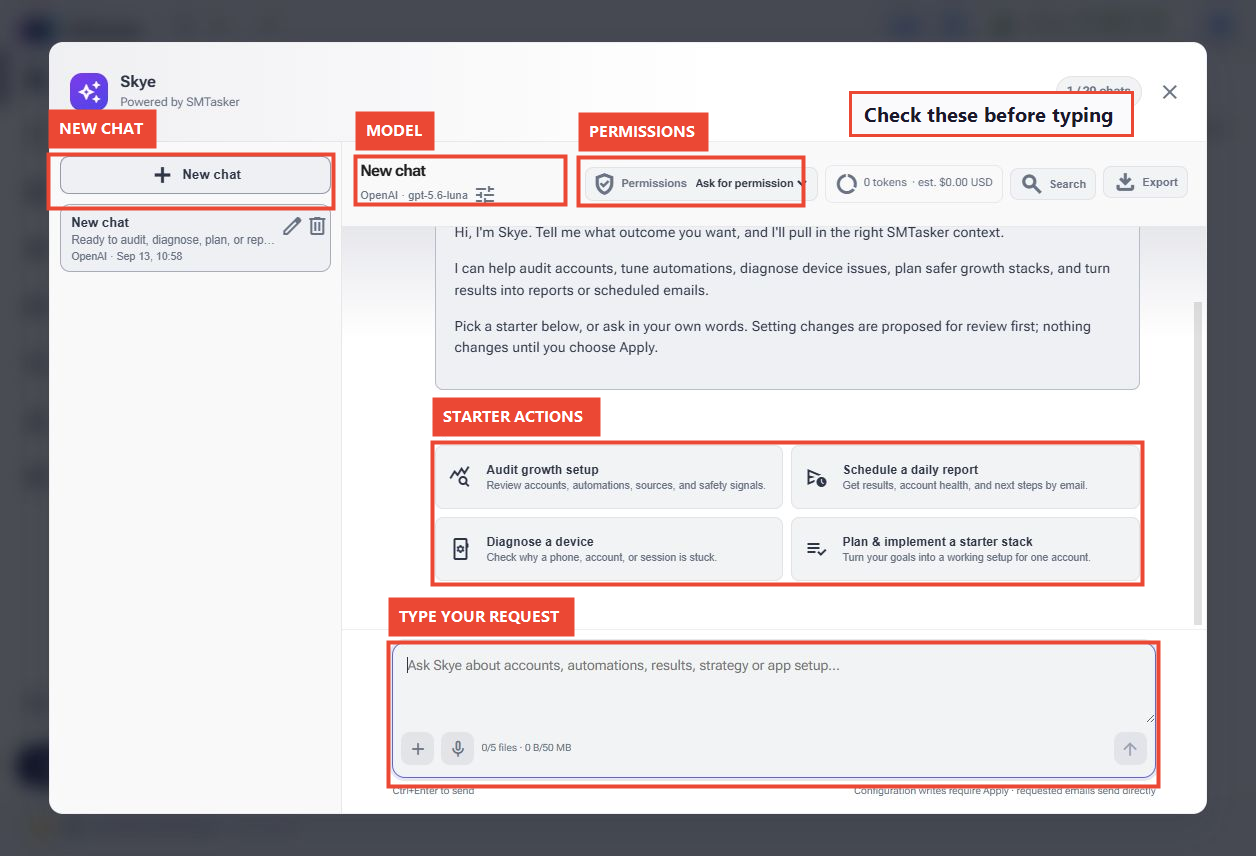Rename the New chat conversation with pencil icon

tap(292, 226)
